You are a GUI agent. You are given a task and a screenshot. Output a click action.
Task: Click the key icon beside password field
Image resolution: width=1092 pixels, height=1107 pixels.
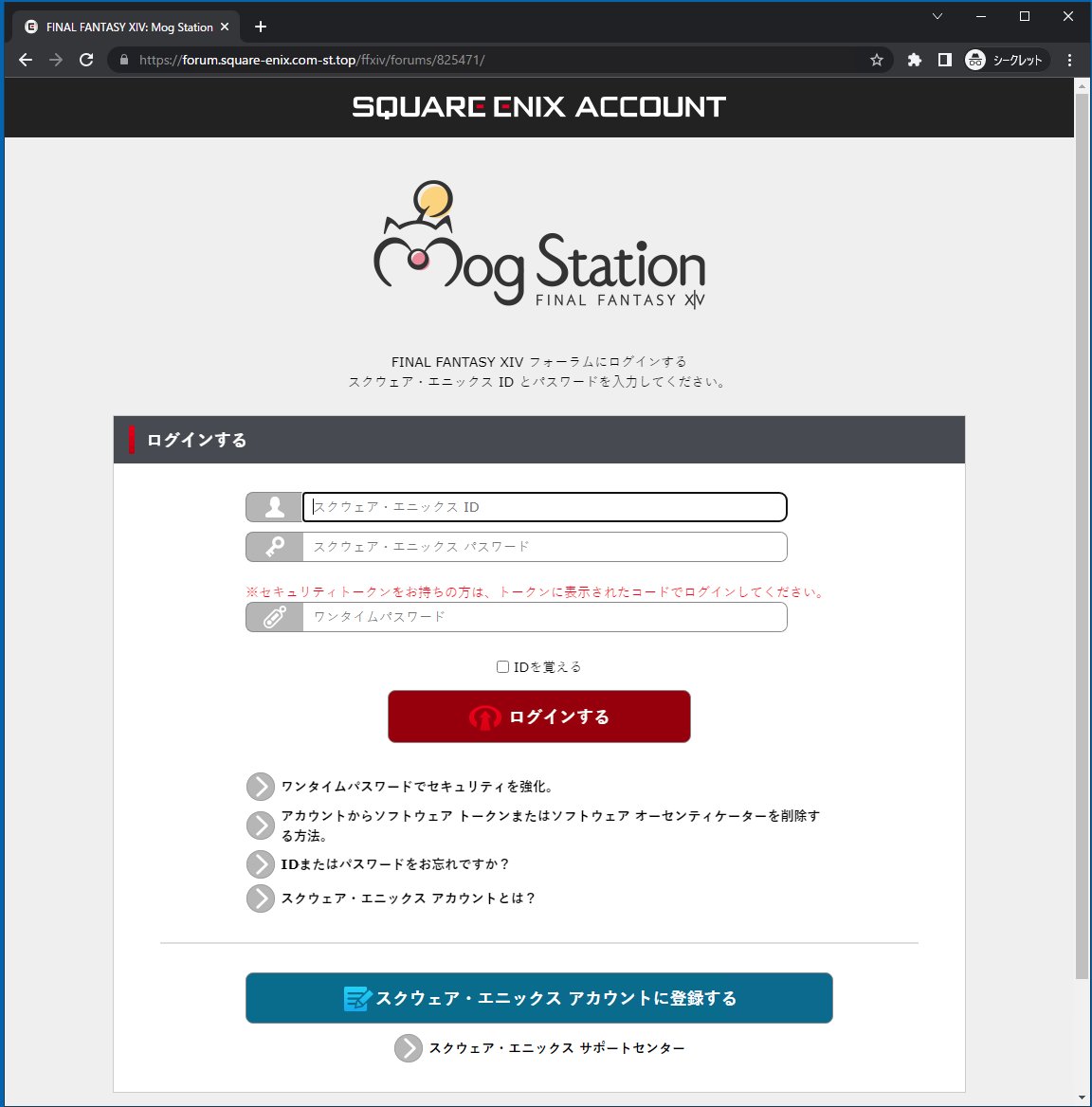(x=275, y=547)
